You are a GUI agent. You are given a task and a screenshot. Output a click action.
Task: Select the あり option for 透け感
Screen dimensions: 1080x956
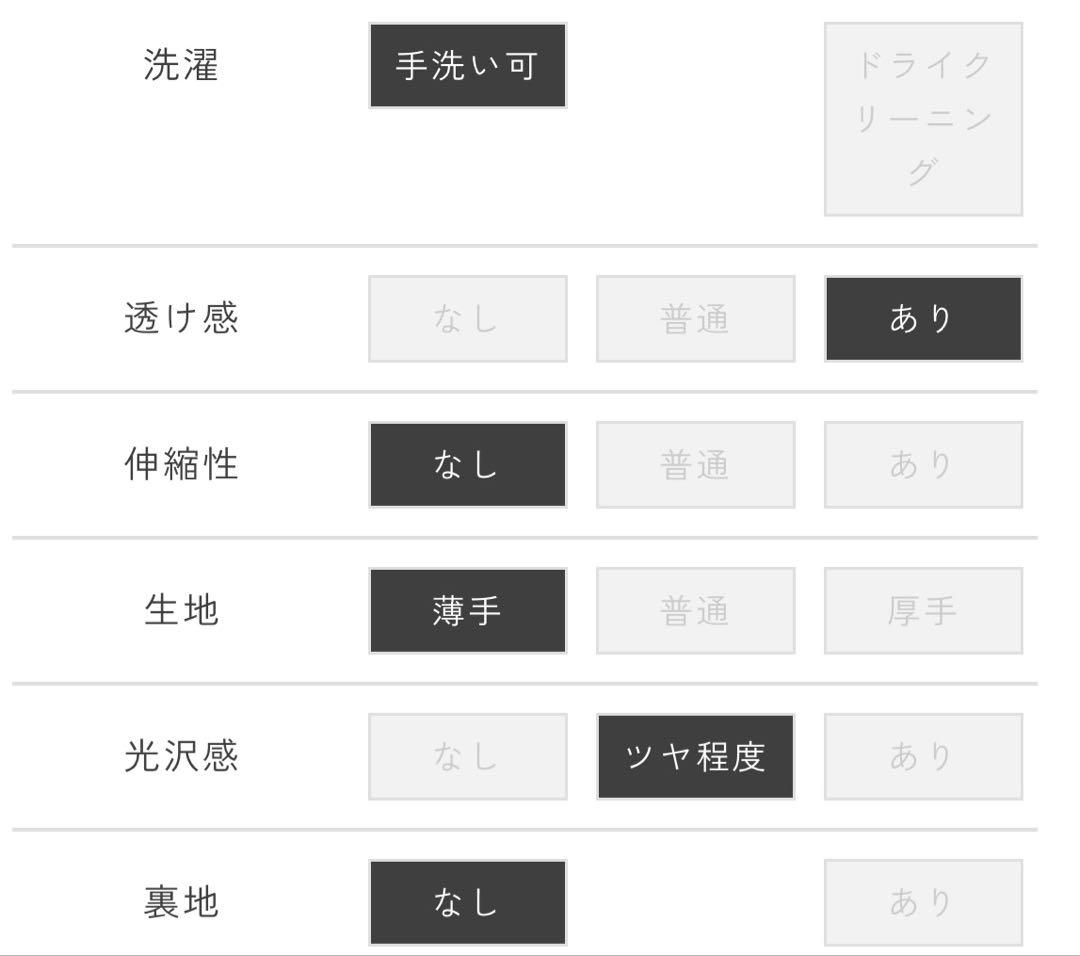tap(923, 318)
